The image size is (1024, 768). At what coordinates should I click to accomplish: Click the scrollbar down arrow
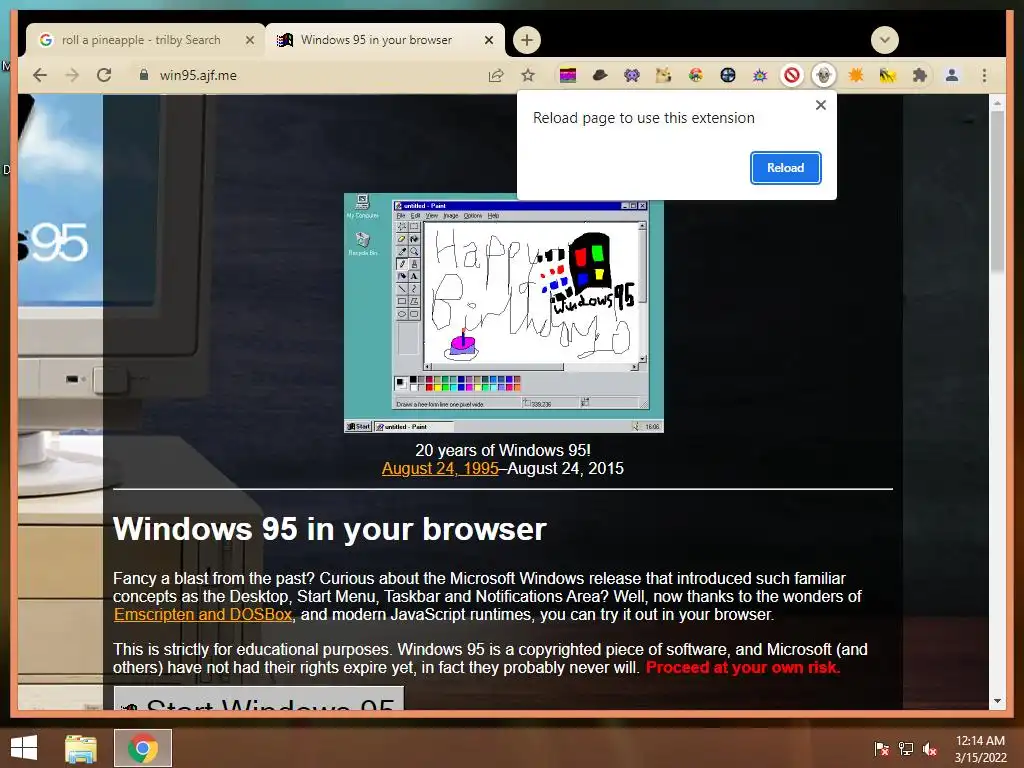[x=997, y=701]
